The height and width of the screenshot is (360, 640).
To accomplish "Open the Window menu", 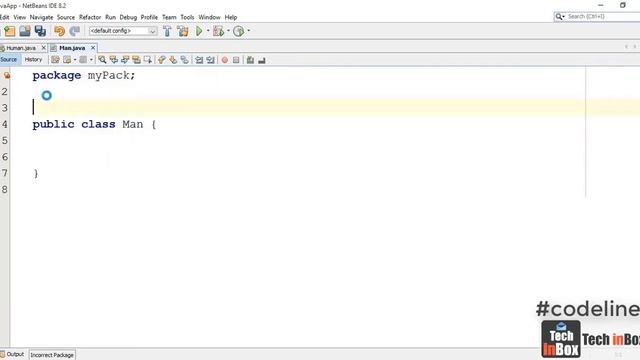I will pos(209,17).
